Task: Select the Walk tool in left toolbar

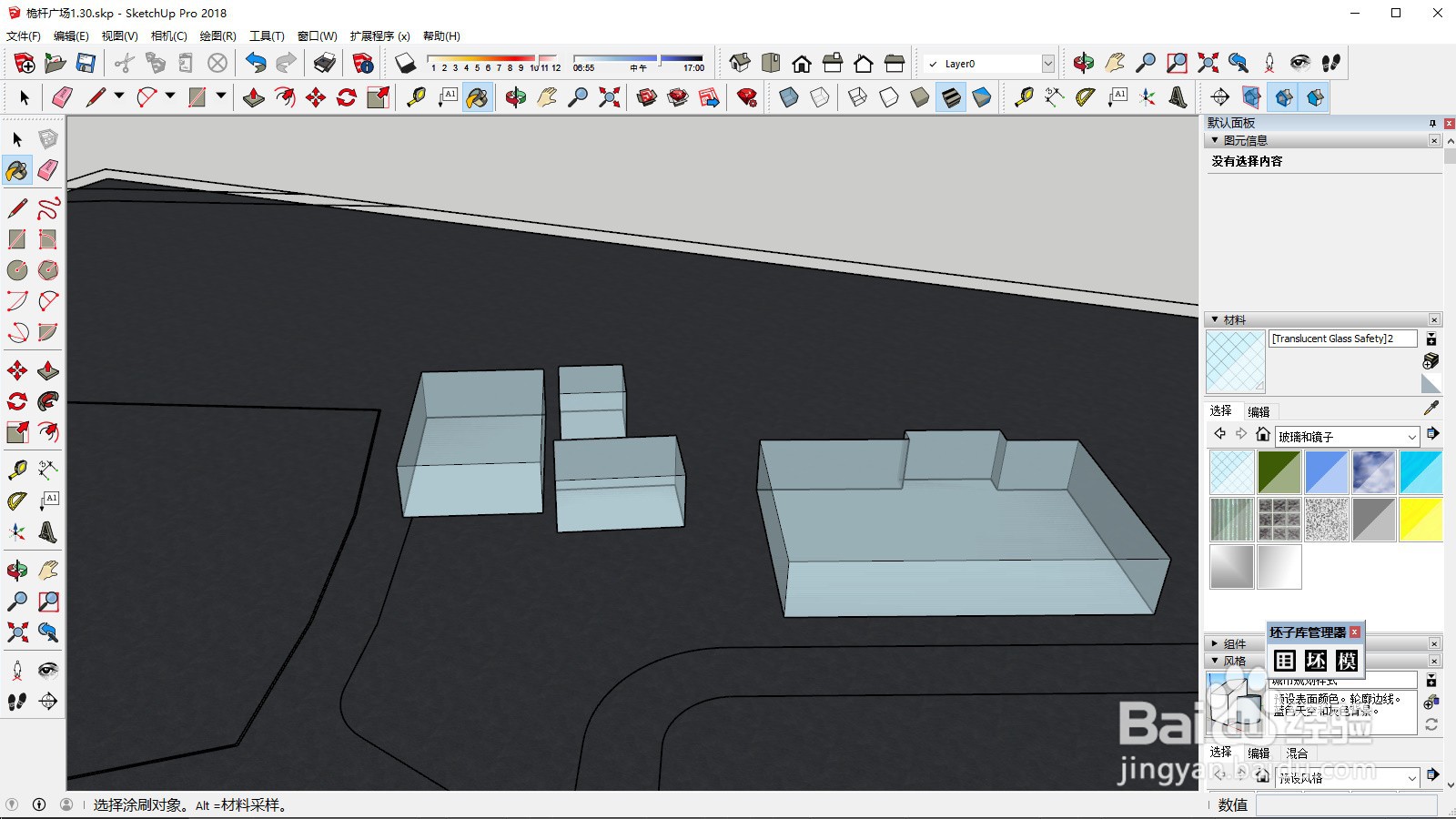Action: [x=17, y=702]
